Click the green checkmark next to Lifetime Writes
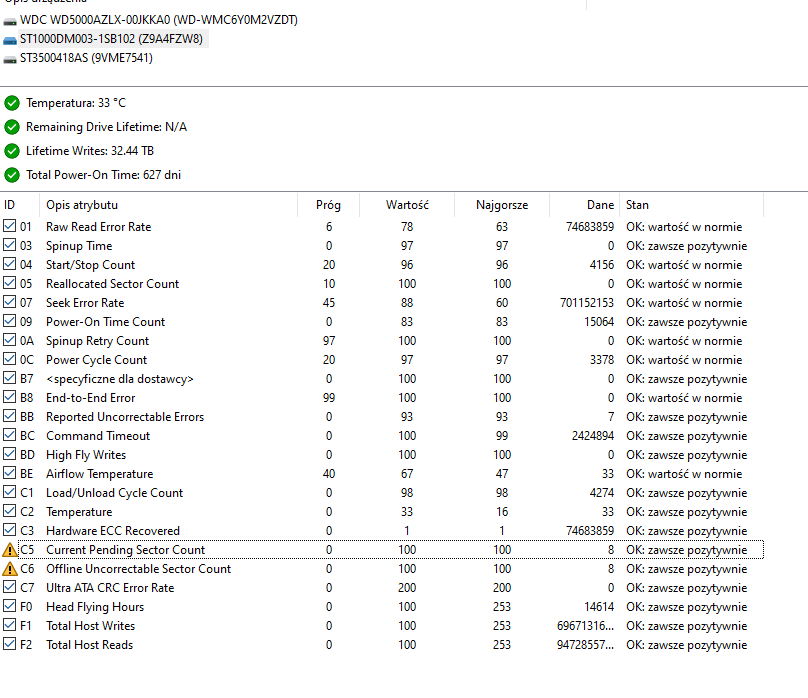The width and height of the screenshot is (808, 698). pos(11,150)
